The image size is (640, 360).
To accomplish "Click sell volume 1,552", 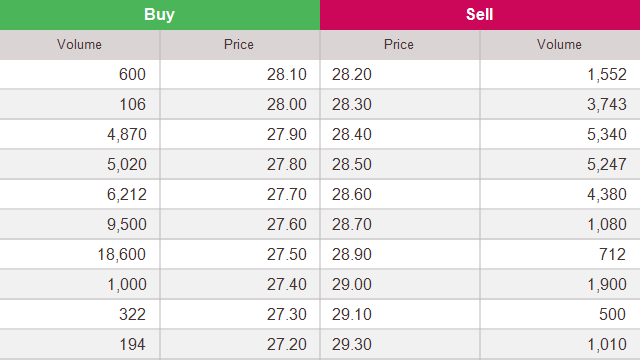I will coord(607,75).
